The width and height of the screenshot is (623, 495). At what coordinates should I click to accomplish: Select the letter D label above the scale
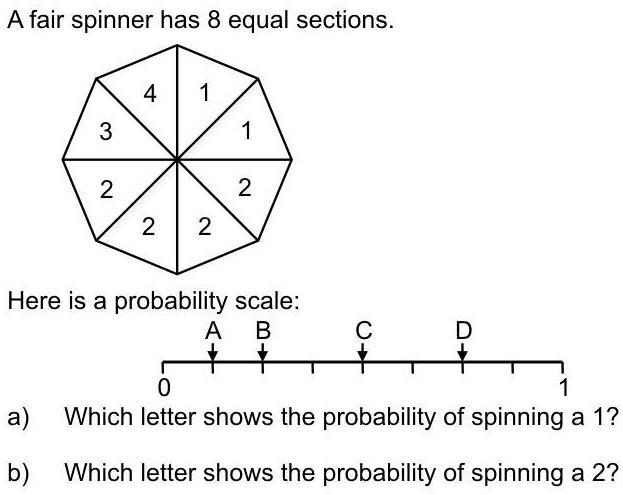(x=463, y=330)
